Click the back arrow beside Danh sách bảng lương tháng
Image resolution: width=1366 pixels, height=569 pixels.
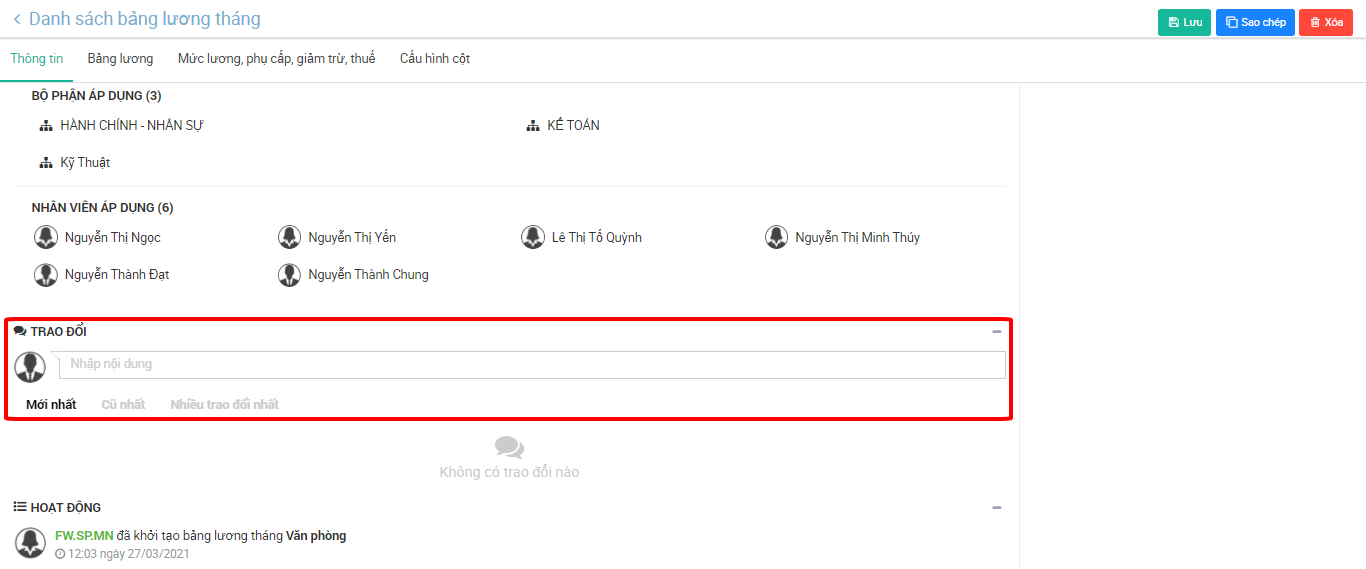[17, 19]
